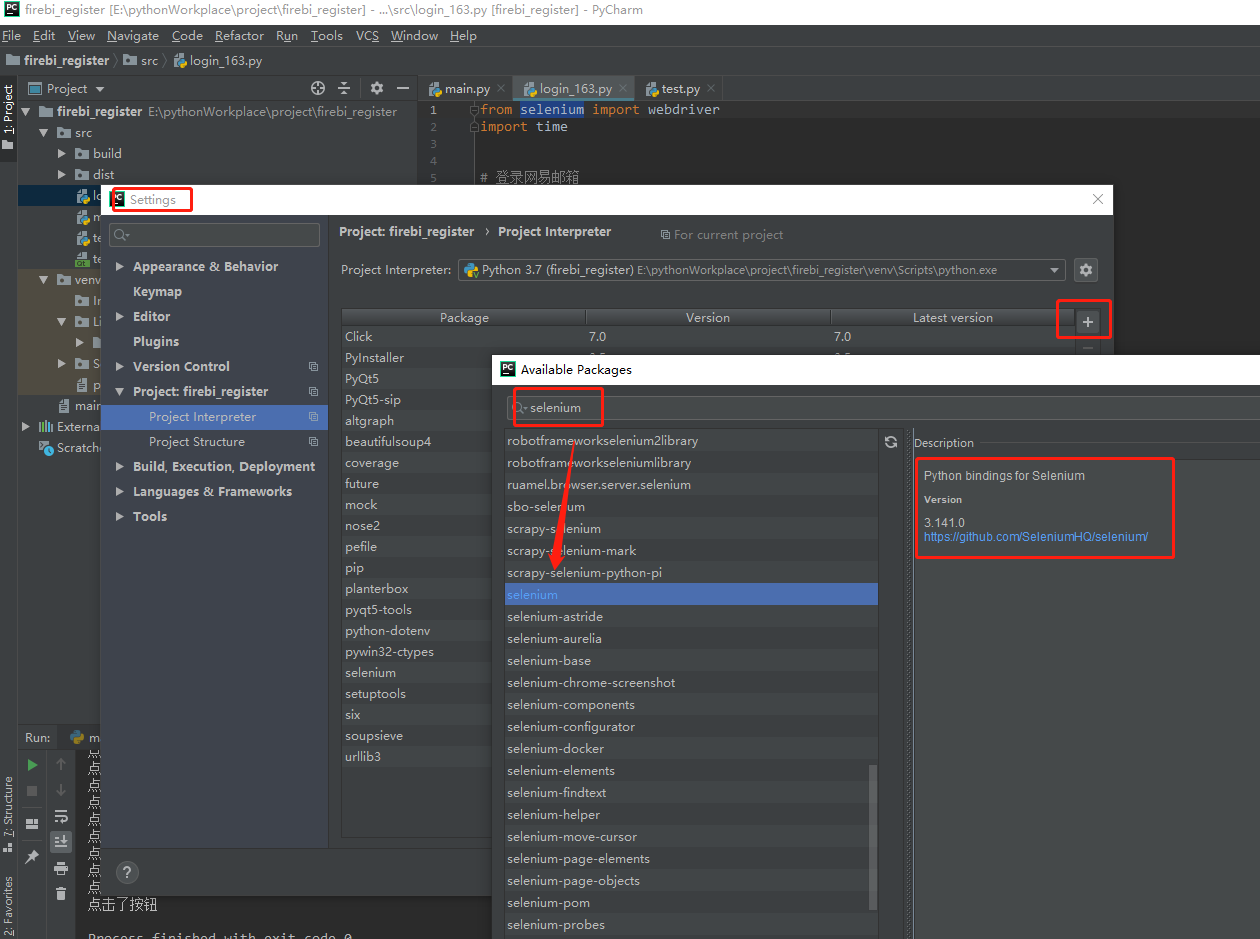Toggle soft-wrap in the Run console
Viewport: 1260px width, 939px height.
(x=61, y=816)
